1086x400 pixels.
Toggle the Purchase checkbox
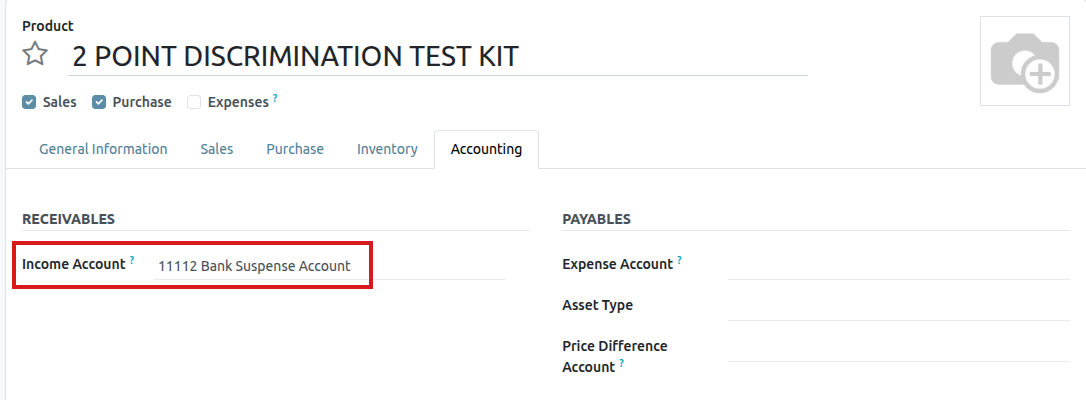point(99,102)
